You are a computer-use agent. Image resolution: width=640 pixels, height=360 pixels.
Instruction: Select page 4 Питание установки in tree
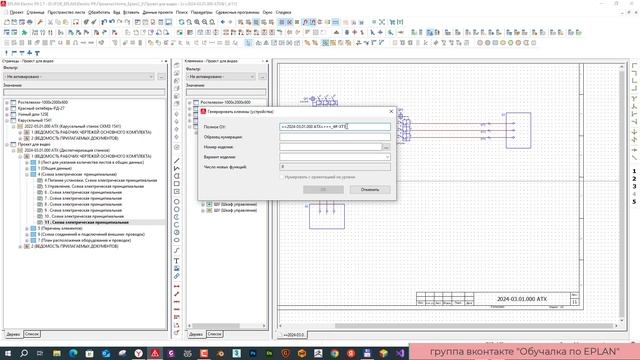(x=100, y=180)
